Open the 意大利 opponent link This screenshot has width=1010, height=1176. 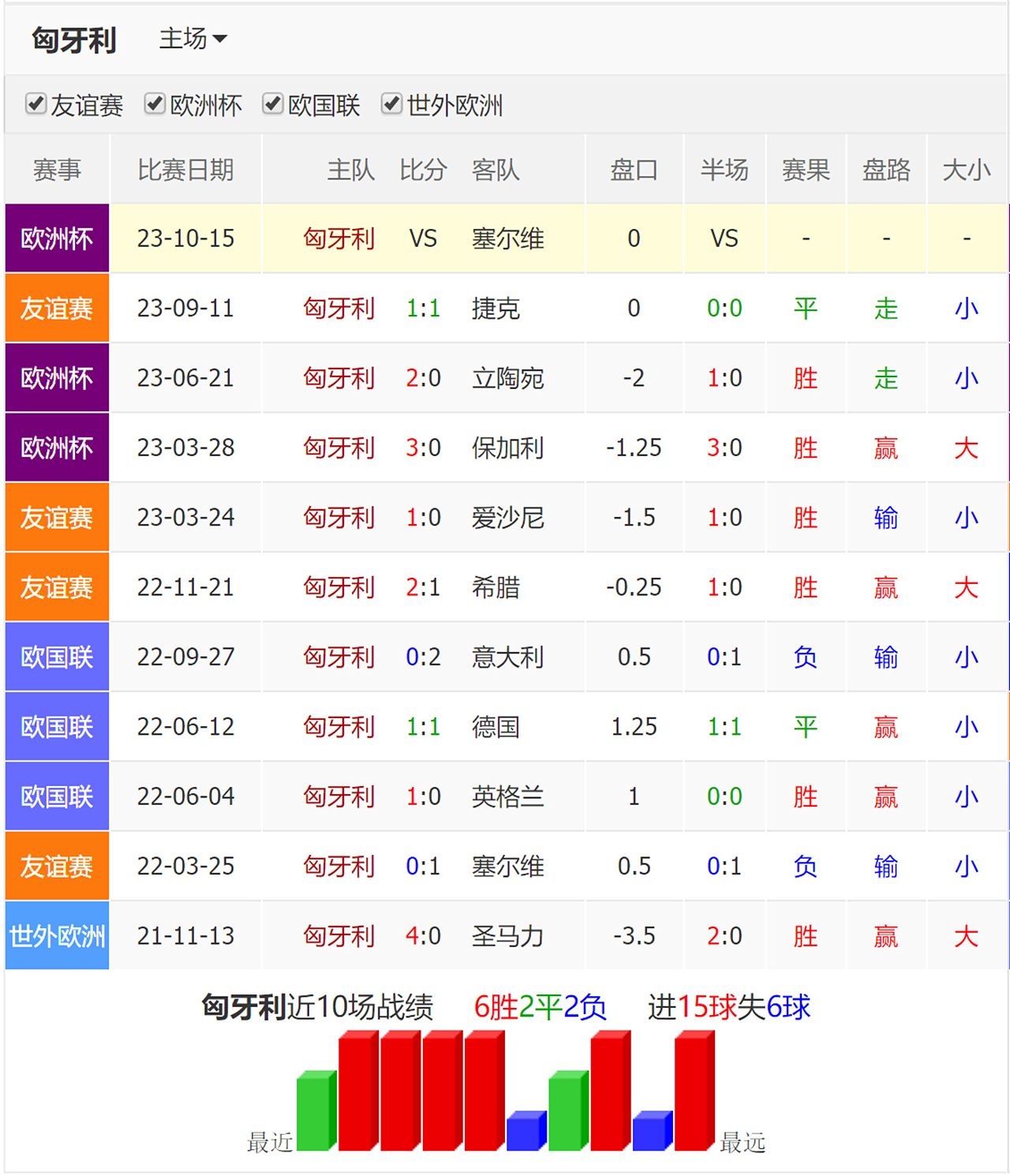(x=507, y=657)
